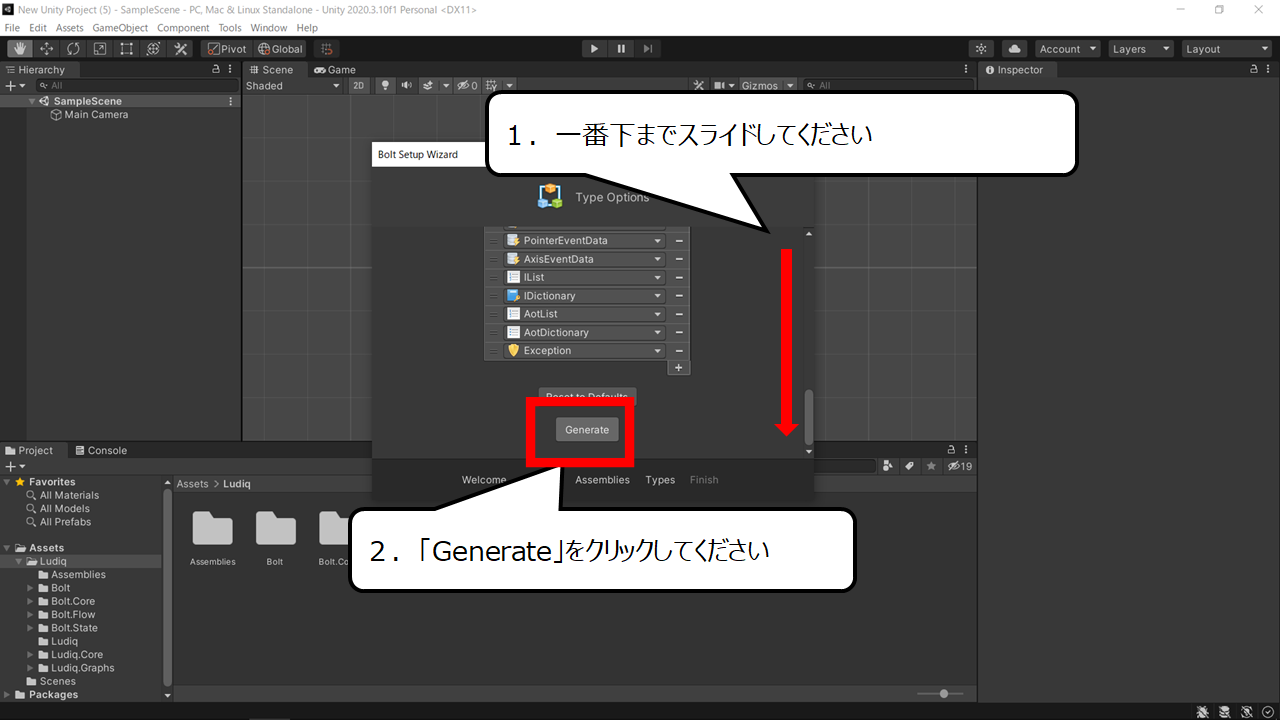
Task: Toggle grid snapping button
Action: [x=326, y=49]
